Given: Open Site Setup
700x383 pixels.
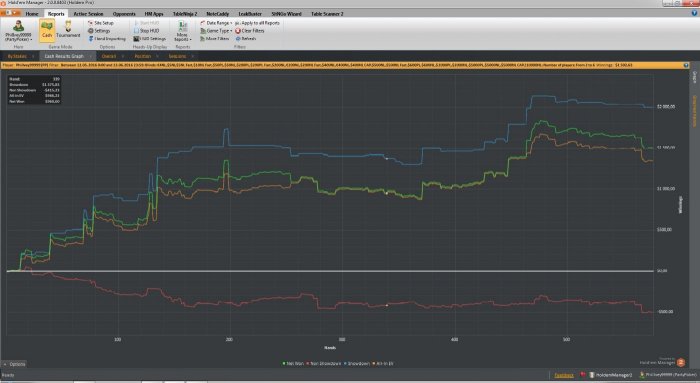Looking at the screenshot, I should click(101, 23).
